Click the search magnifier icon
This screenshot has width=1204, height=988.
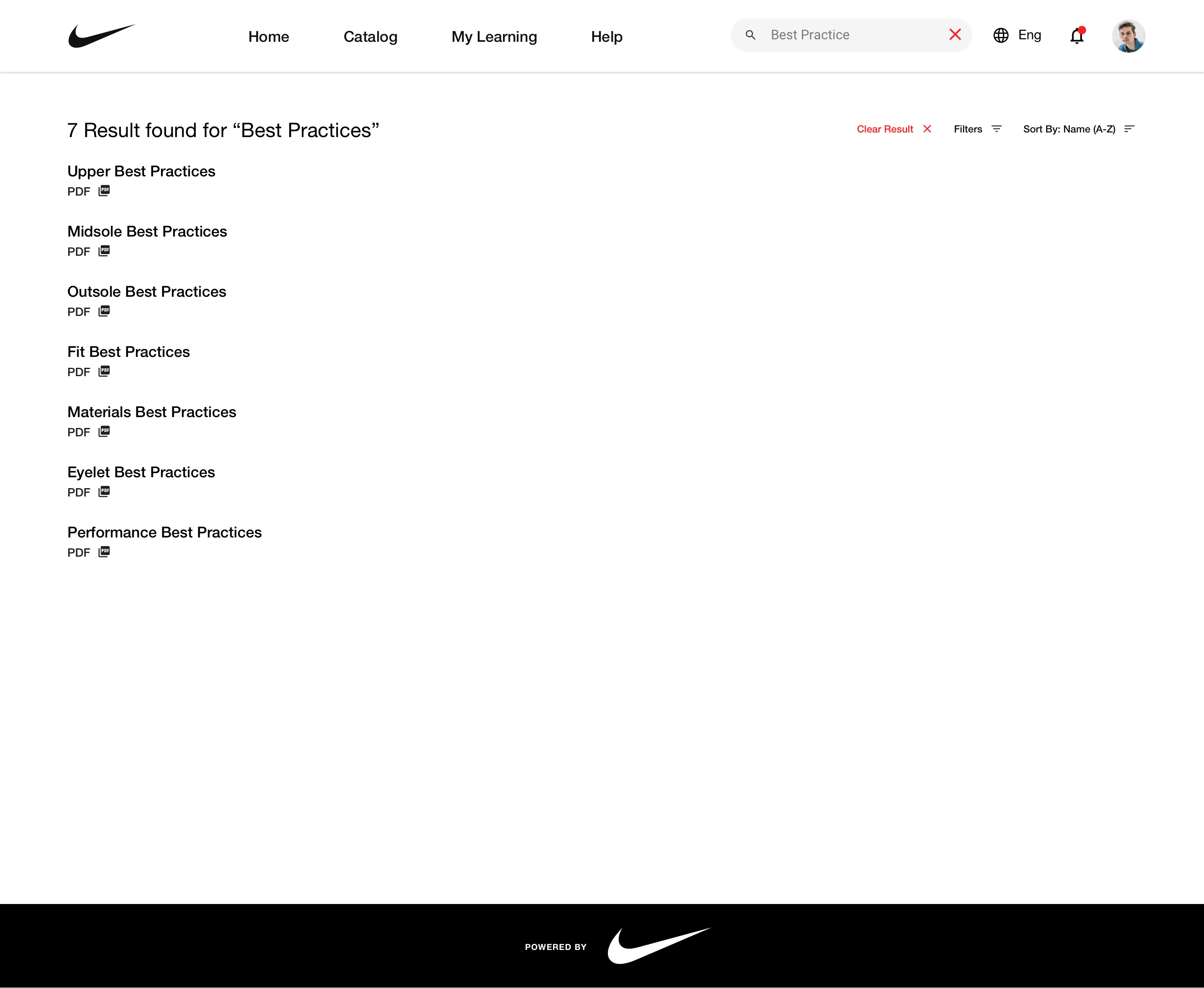(750, 35)
